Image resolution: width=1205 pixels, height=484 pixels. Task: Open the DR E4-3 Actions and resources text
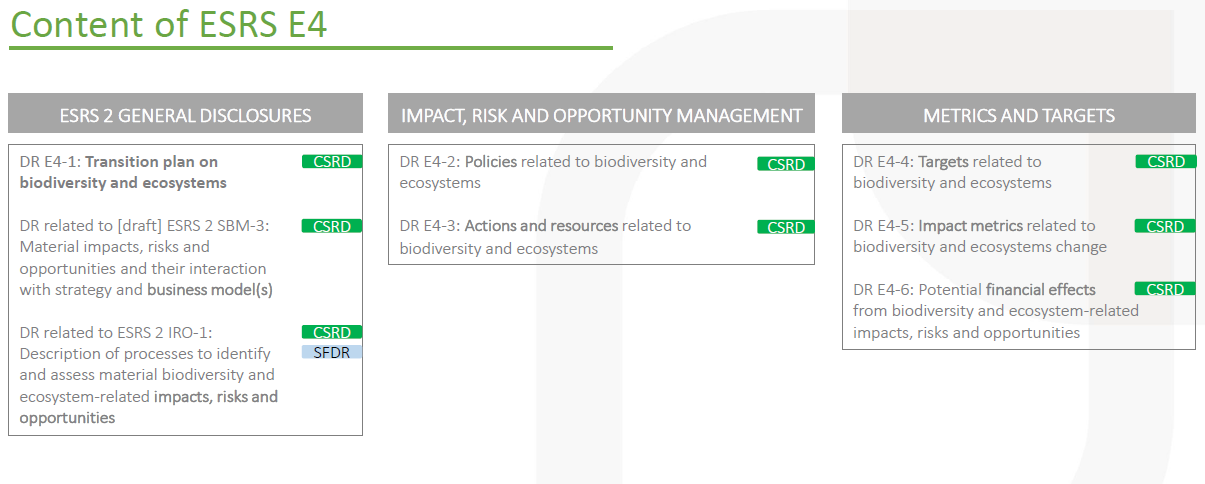[x=545, y=237]
